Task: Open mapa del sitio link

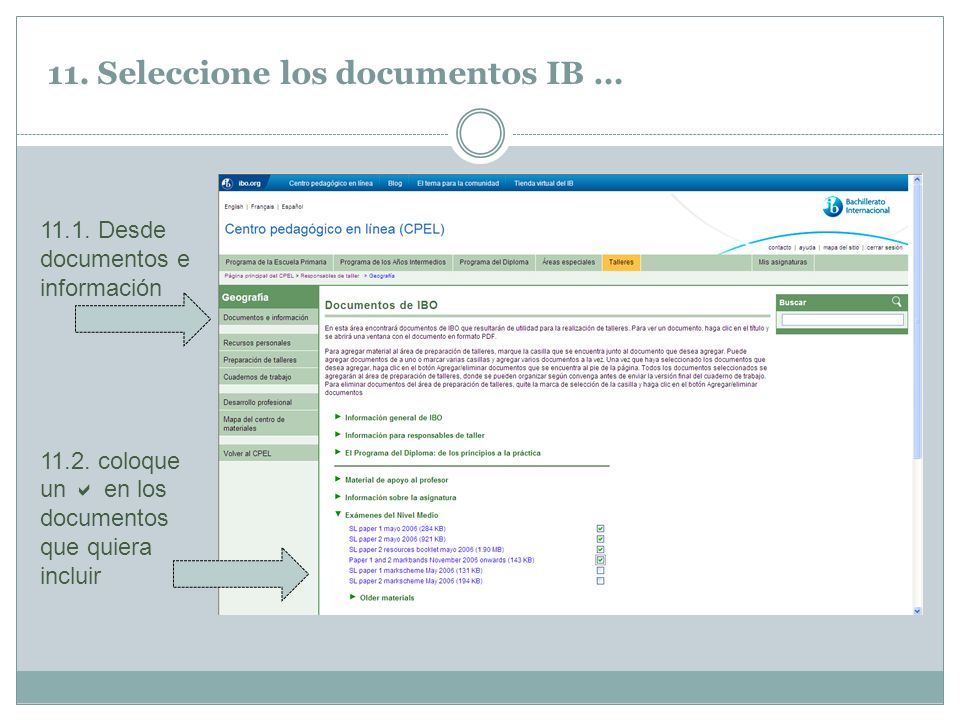Action: pos(841,248)
